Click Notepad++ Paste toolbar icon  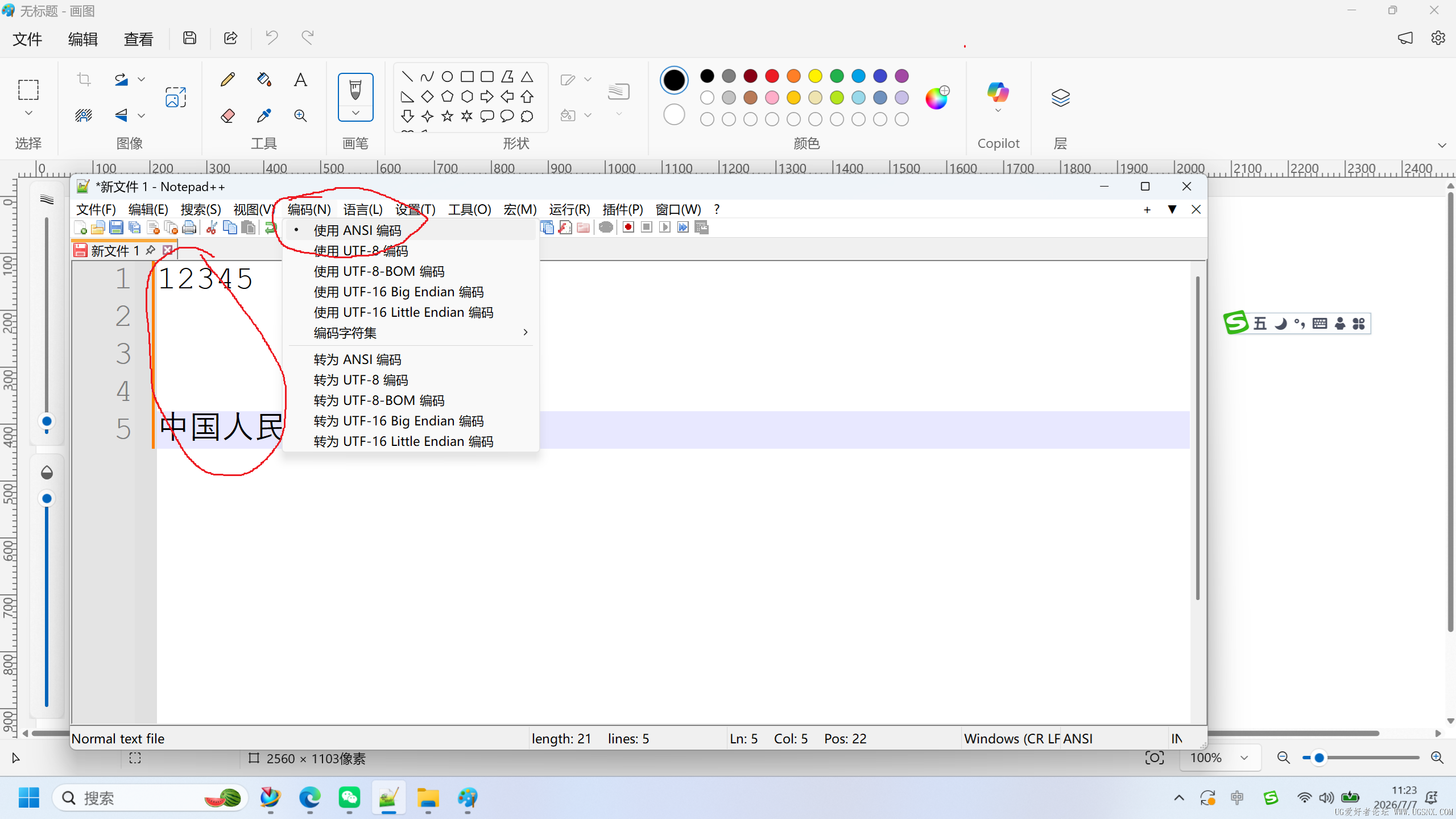point(248,227)
